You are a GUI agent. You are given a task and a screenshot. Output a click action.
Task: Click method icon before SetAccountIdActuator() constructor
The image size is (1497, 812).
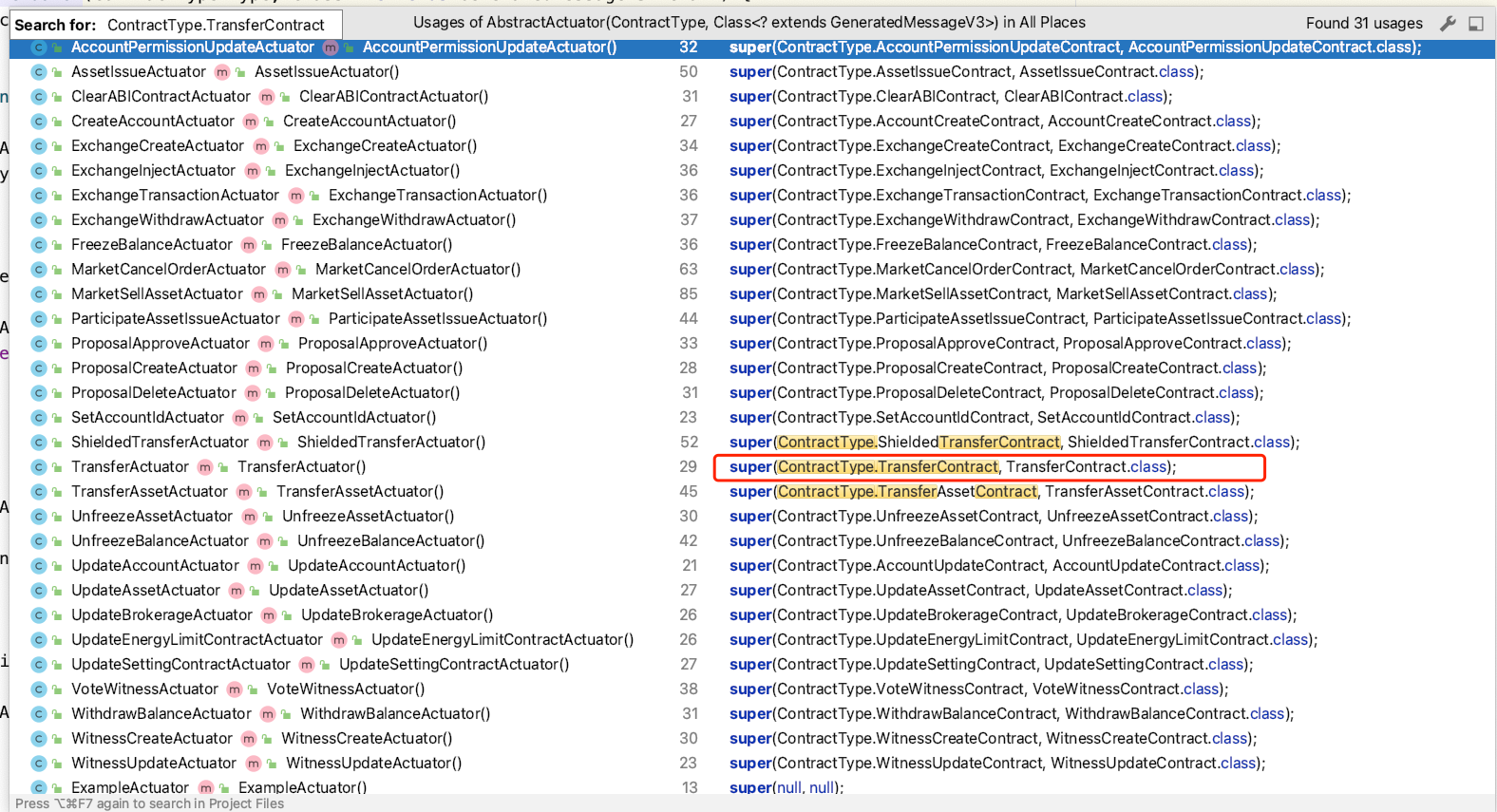point(240,418)
